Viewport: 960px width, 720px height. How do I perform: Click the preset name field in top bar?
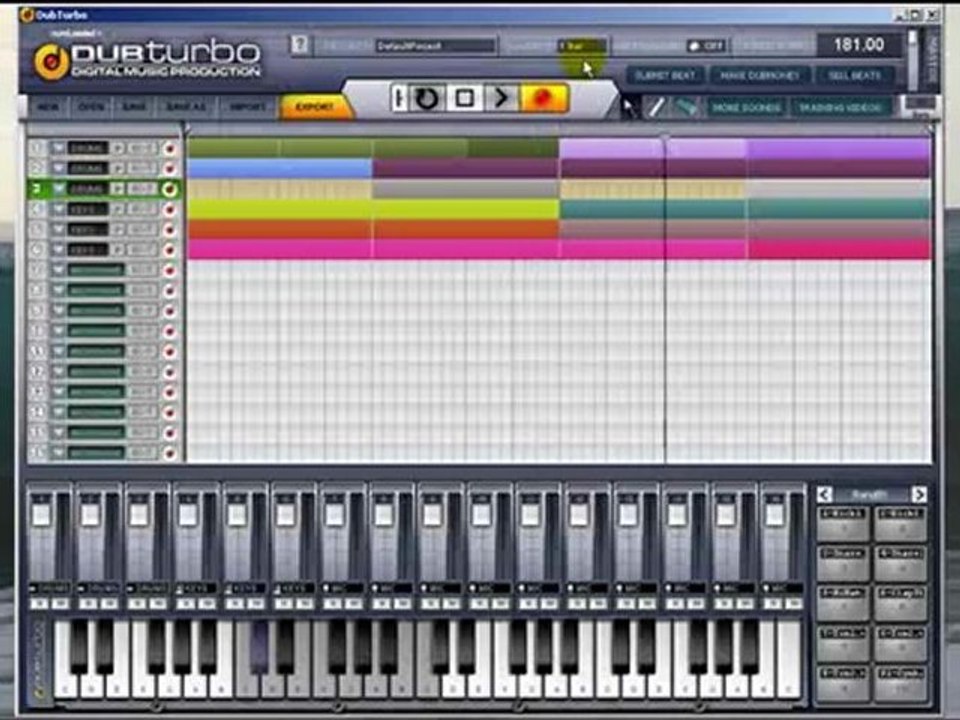[435, 46]
